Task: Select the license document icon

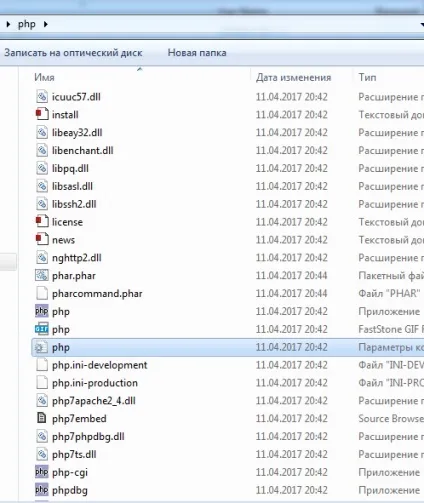Action: click(x=42, y=222)
